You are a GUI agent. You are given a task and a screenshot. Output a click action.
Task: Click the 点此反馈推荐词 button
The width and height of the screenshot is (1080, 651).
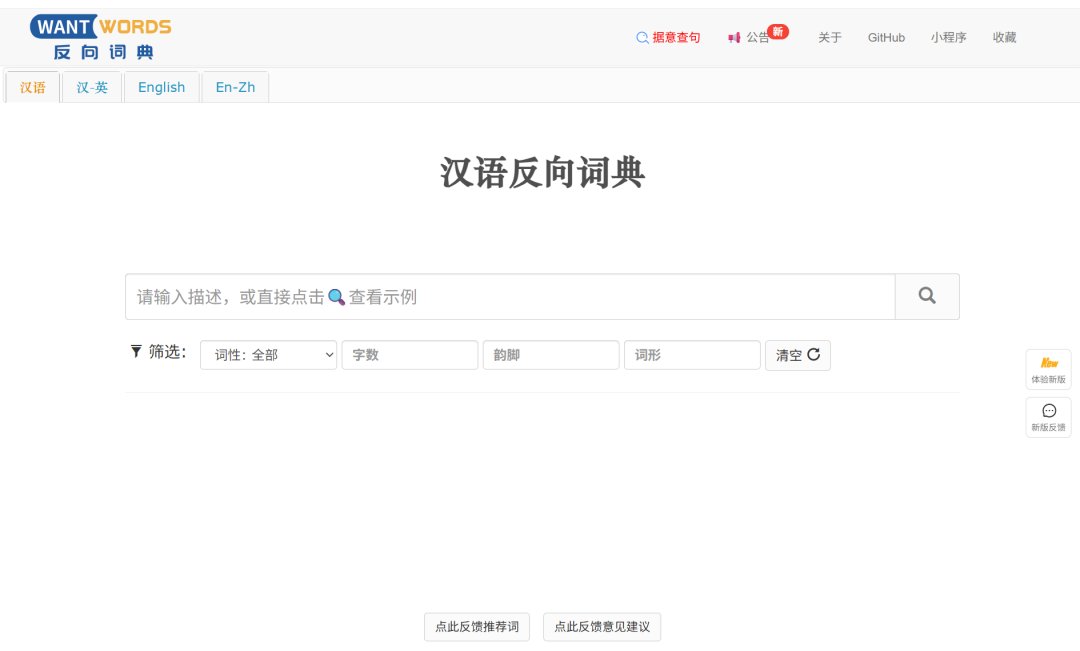coord(477,627)
